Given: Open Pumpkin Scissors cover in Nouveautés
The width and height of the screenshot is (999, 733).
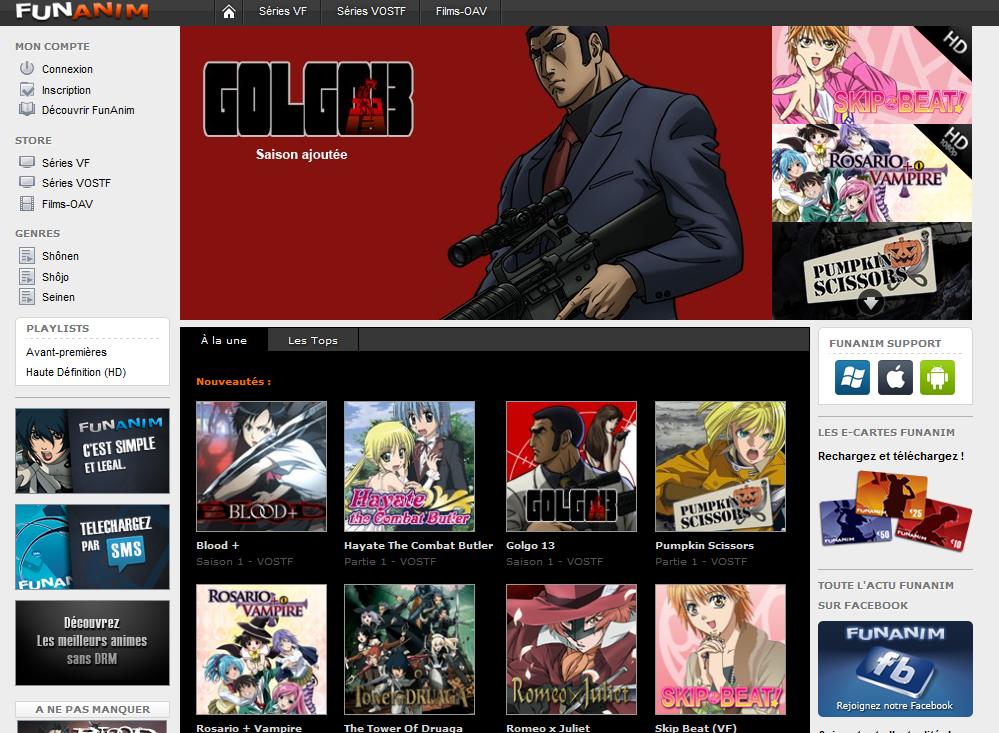Looking at the screenshot, I should tap(720, 466).
